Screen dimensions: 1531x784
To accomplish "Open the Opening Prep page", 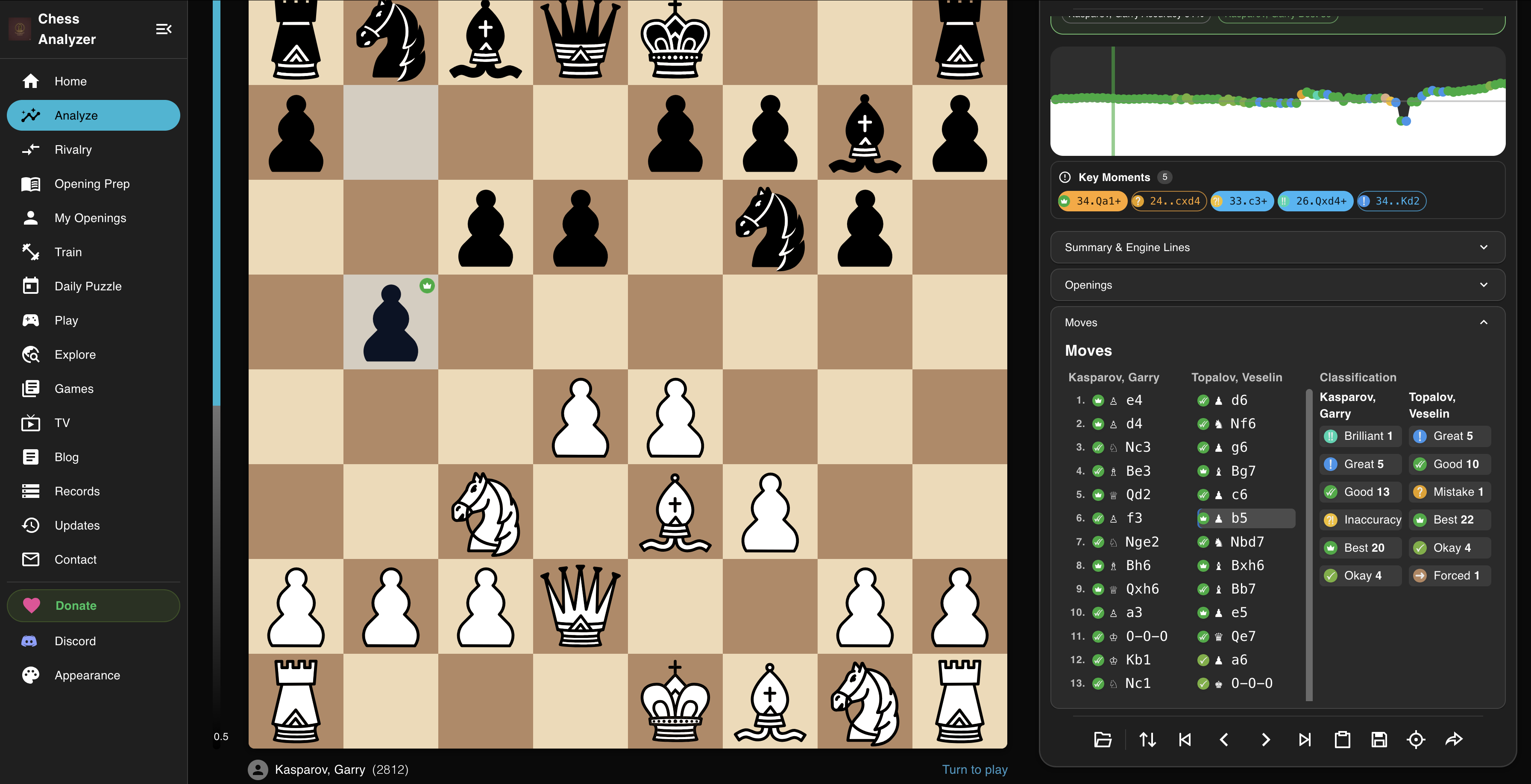I will click(92, 184).
